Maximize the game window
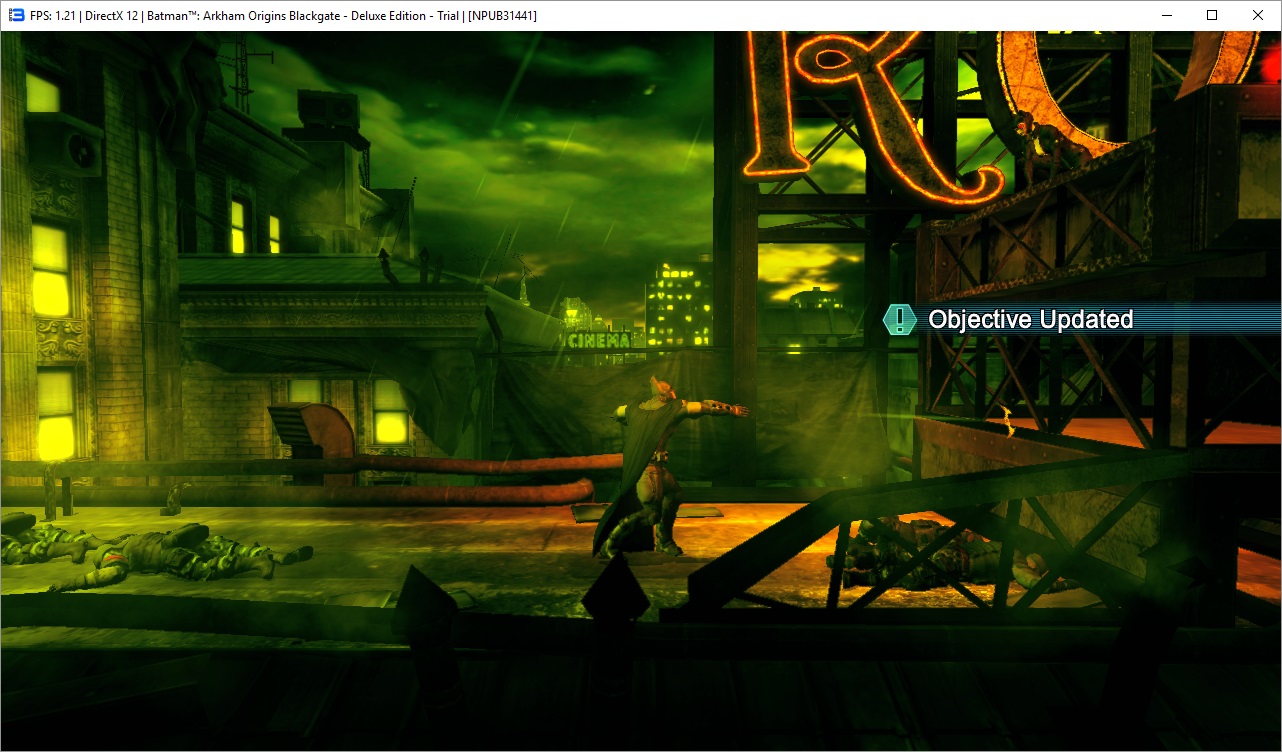 tap(1212, 16)
